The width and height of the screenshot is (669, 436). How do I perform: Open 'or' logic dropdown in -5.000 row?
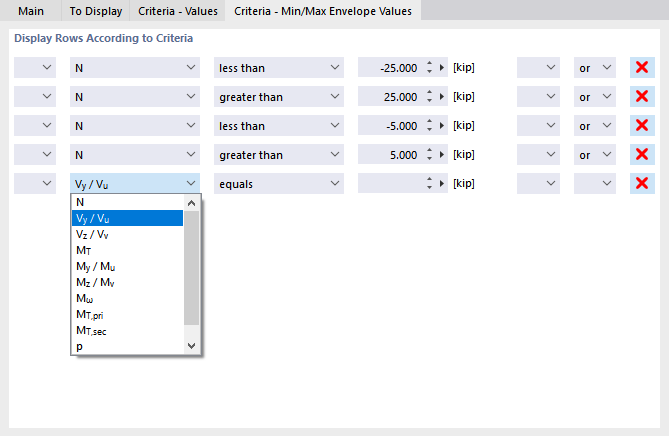click(x=595, y=125)
